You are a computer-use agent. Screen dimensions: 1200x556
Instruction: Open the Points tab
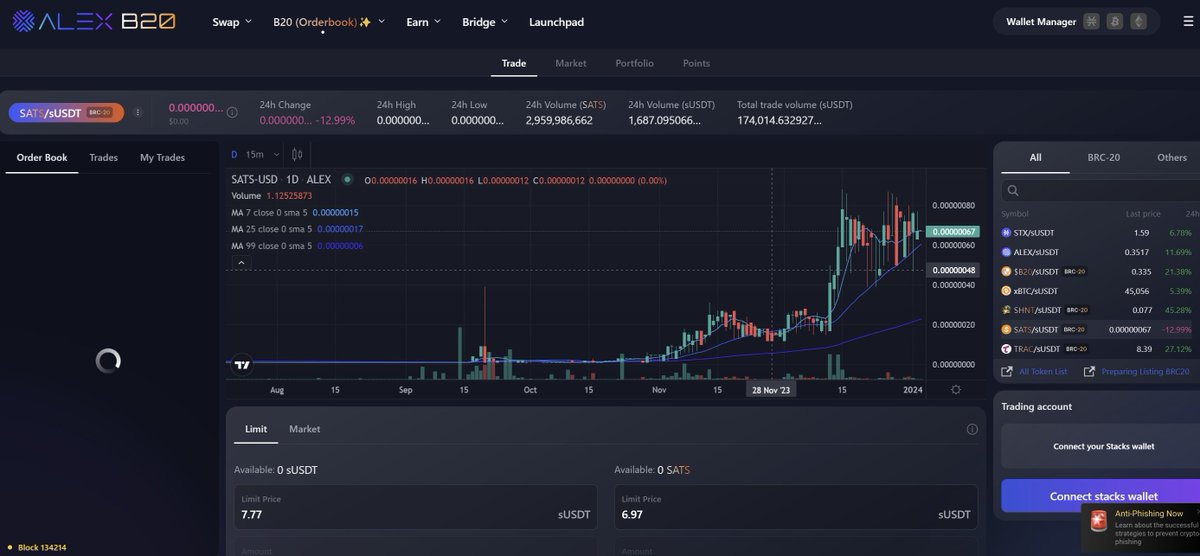coord(696,63)
